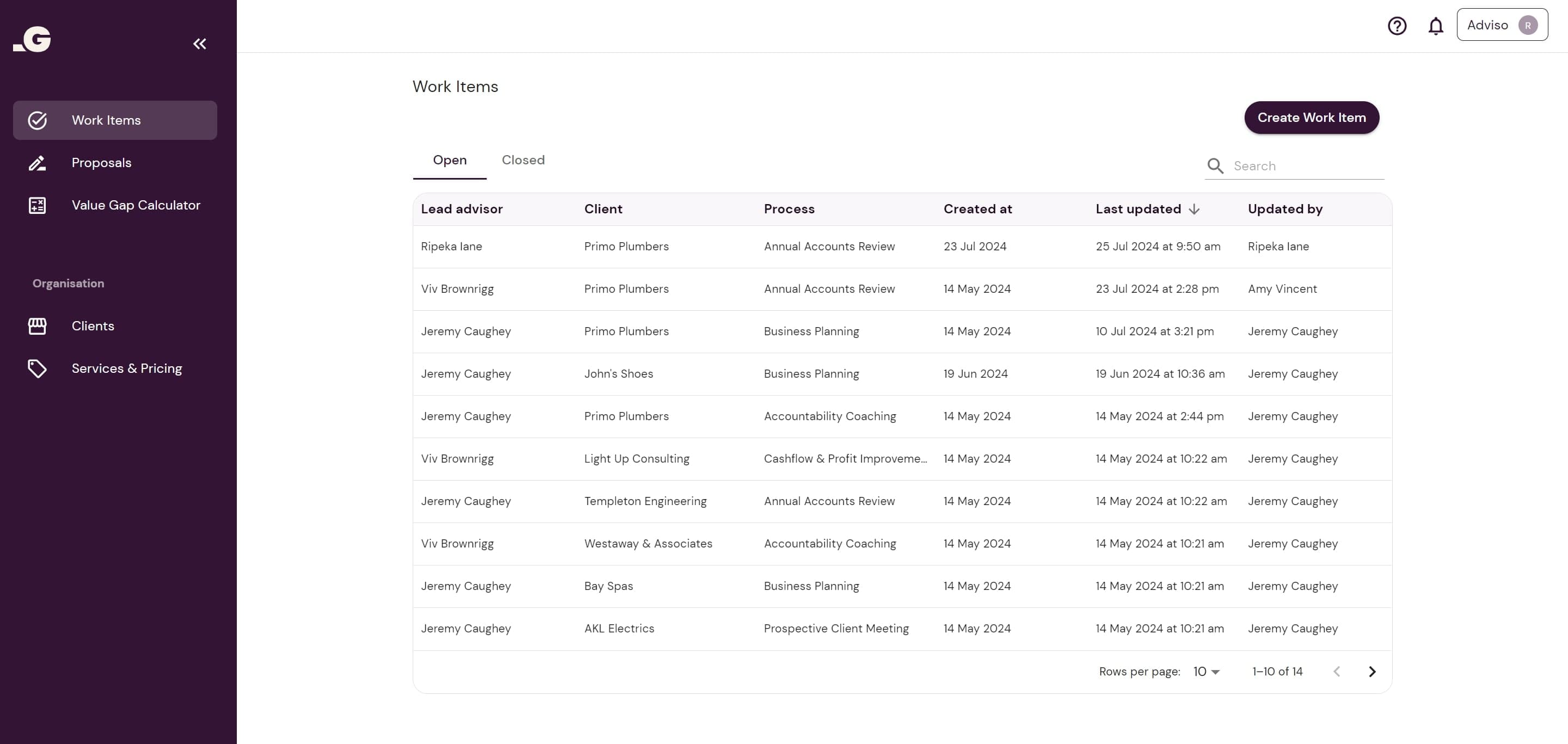Click the 1–10 of 14 page count
This screenshot has height=744, width=1568.
click(1277, 672)
